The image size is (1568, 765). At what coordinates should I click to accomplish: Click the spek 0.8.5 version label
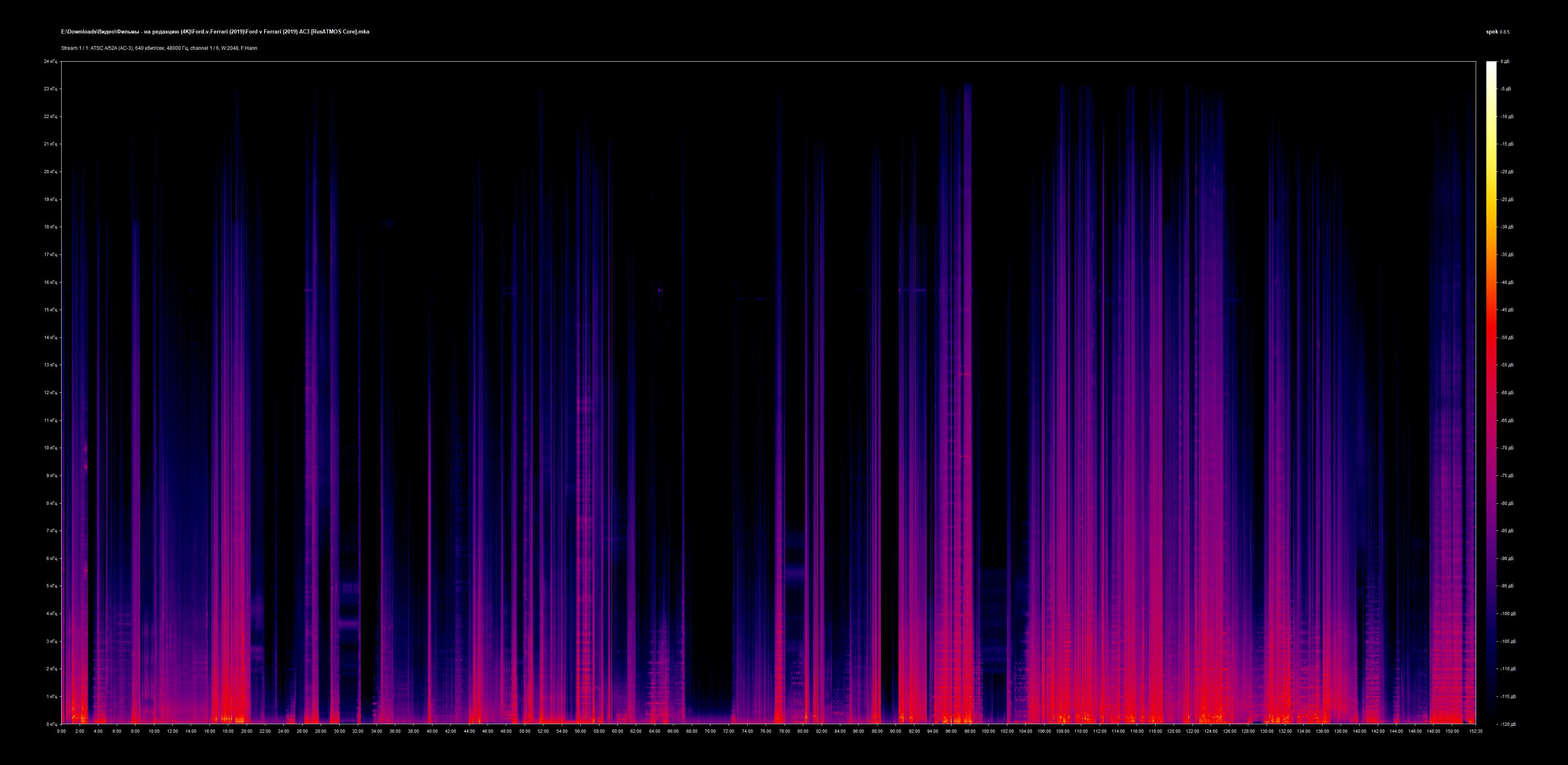(x=1497, y=32)
